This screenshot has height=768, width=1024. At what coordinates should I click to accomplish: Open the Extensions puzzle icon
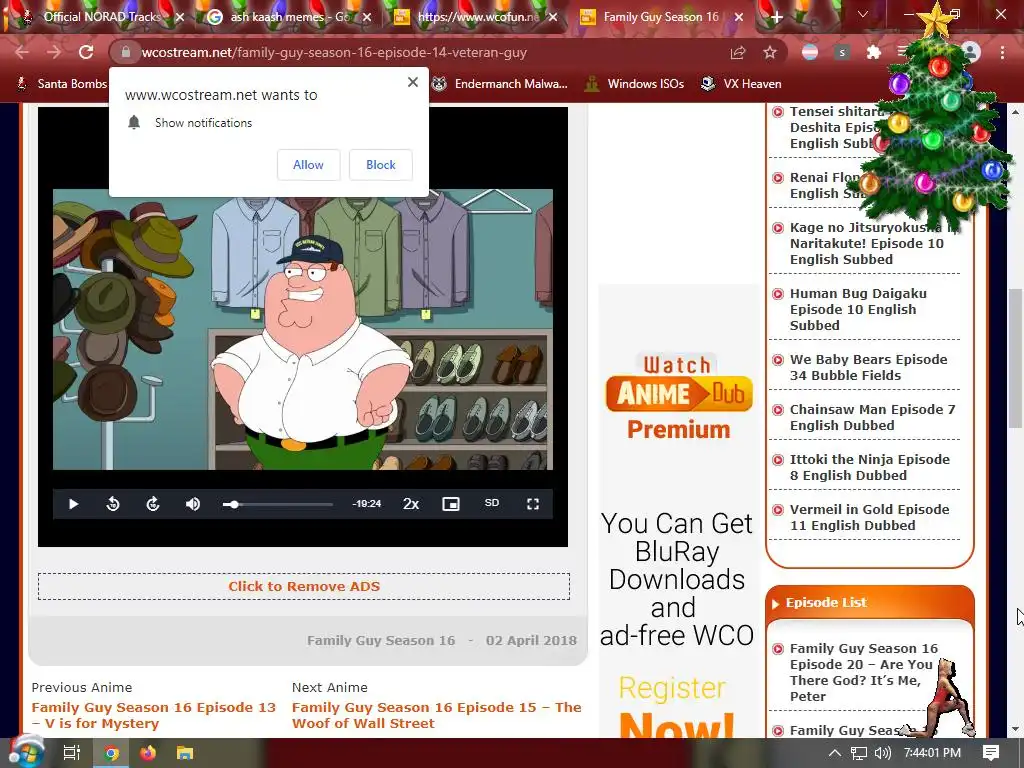coord(873,52)
